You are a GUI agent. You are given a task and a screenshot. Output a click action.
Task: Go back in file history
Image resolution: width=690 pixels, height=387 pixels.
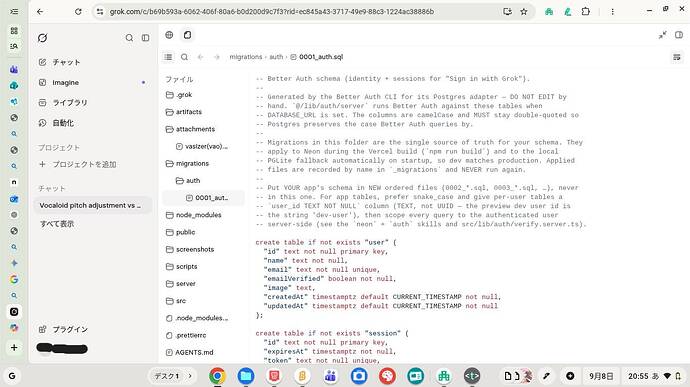pos(200,57)
